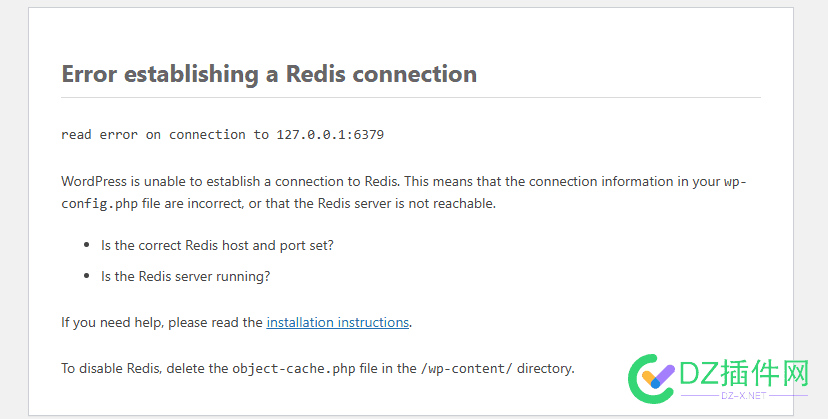Image resolution: width=828 pixels, height=419 pixels.
Task: Click the green DZ logo icon
Action: [x=652, y=379]
